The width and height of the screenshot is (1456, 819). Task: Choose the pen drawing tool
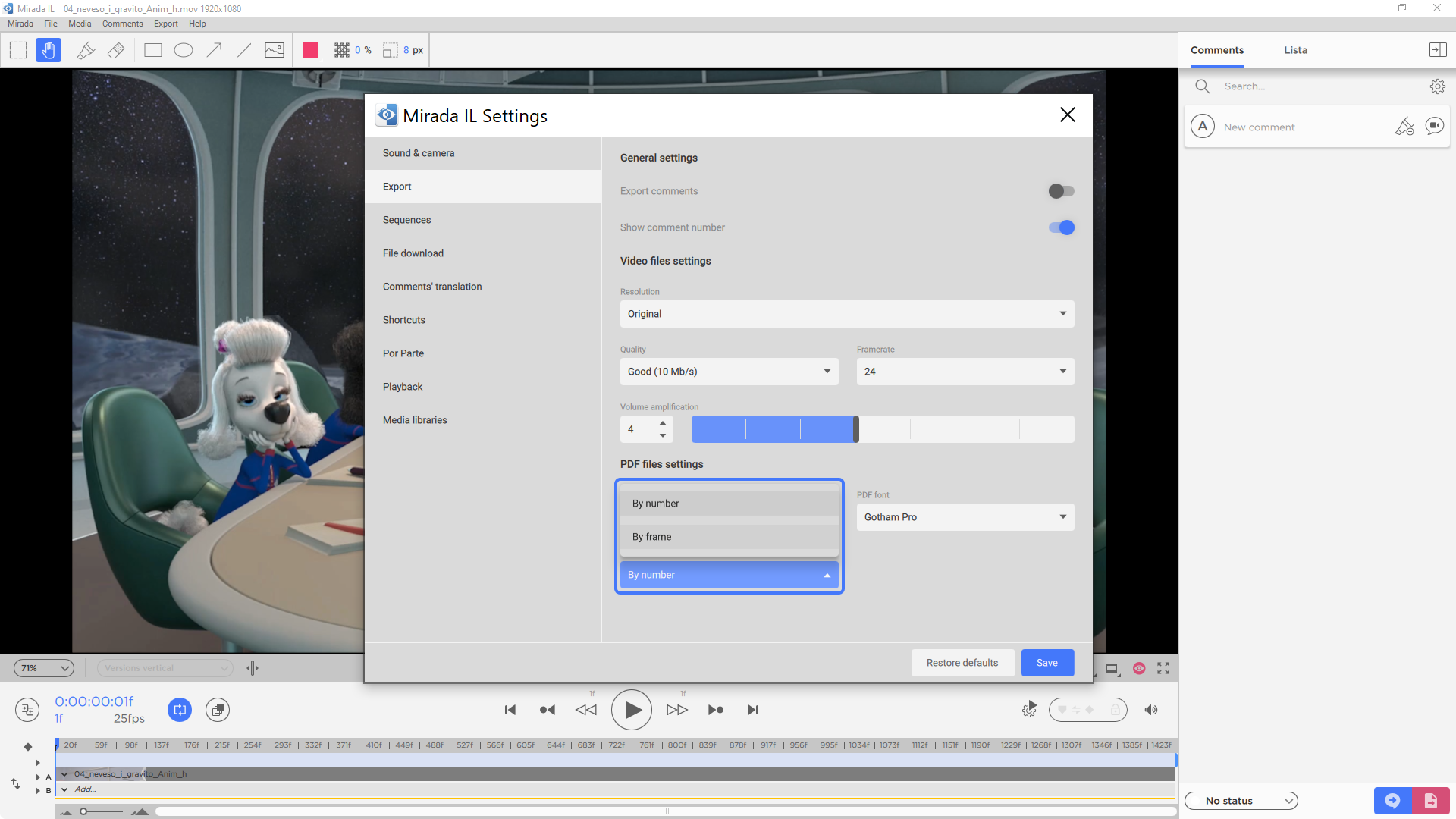[x=86, y=50]
